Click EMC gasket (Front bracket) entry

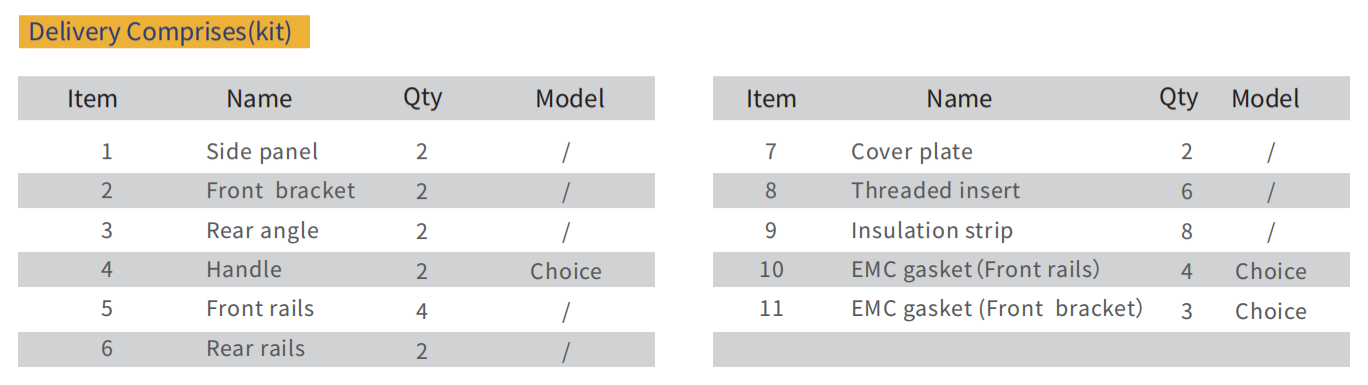pos(996,309)
